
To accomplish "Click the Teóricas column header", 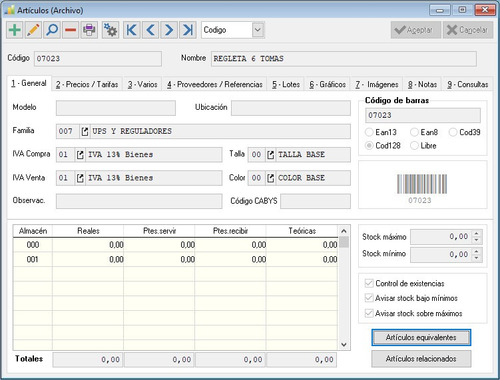I will click(x=302, y=231).
